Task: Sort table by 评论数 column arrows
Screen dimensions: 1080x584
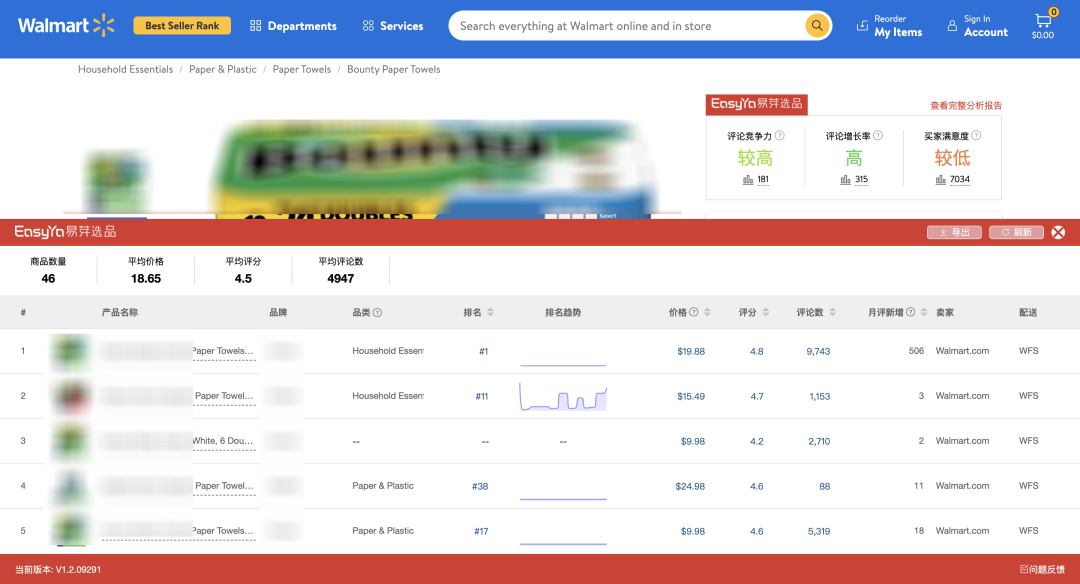Action: [832, 312]
